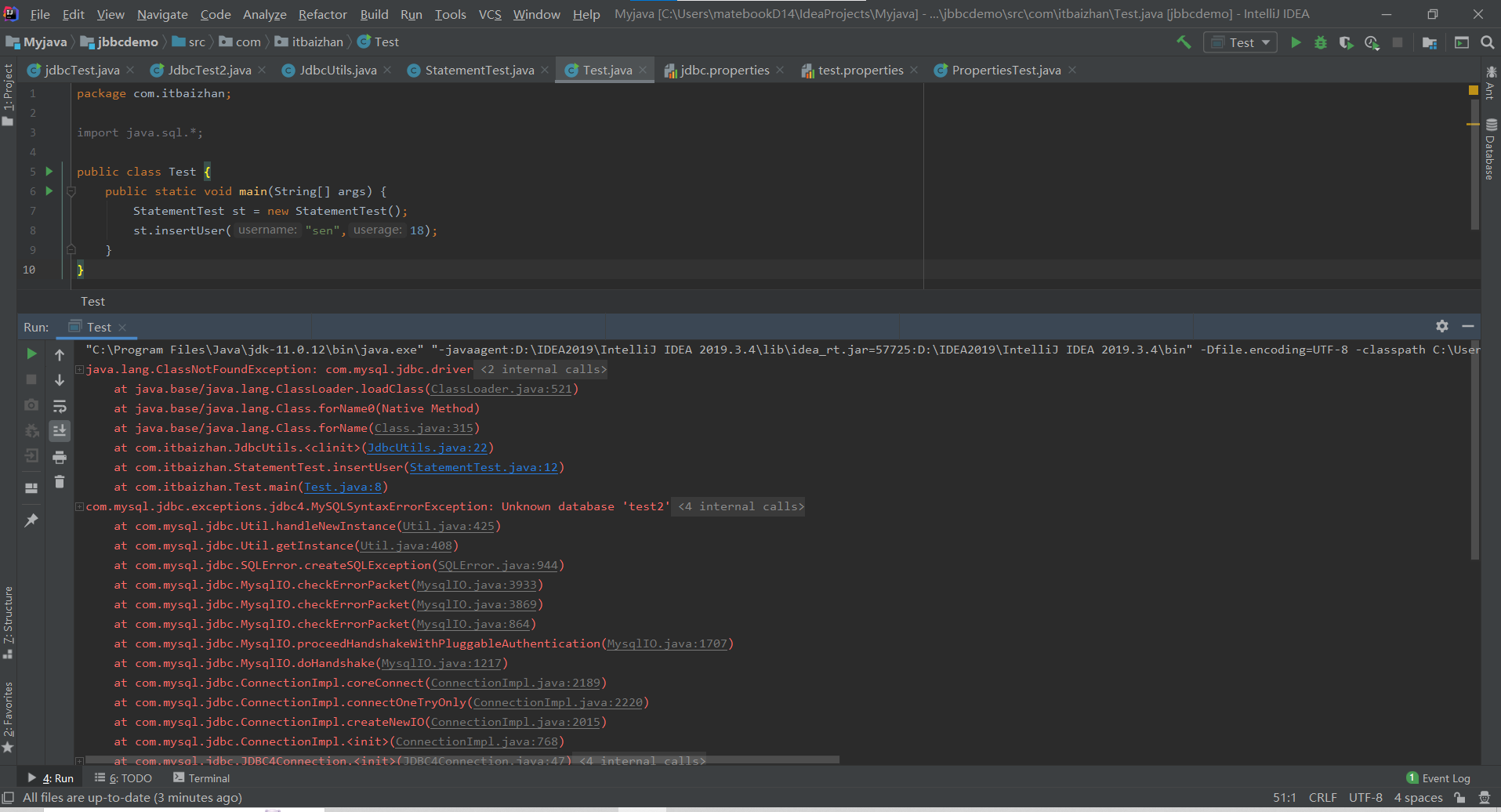Toggle tool window quick access icon
Viewport: 1501px width, 812px height.
(x=9, y=798)
